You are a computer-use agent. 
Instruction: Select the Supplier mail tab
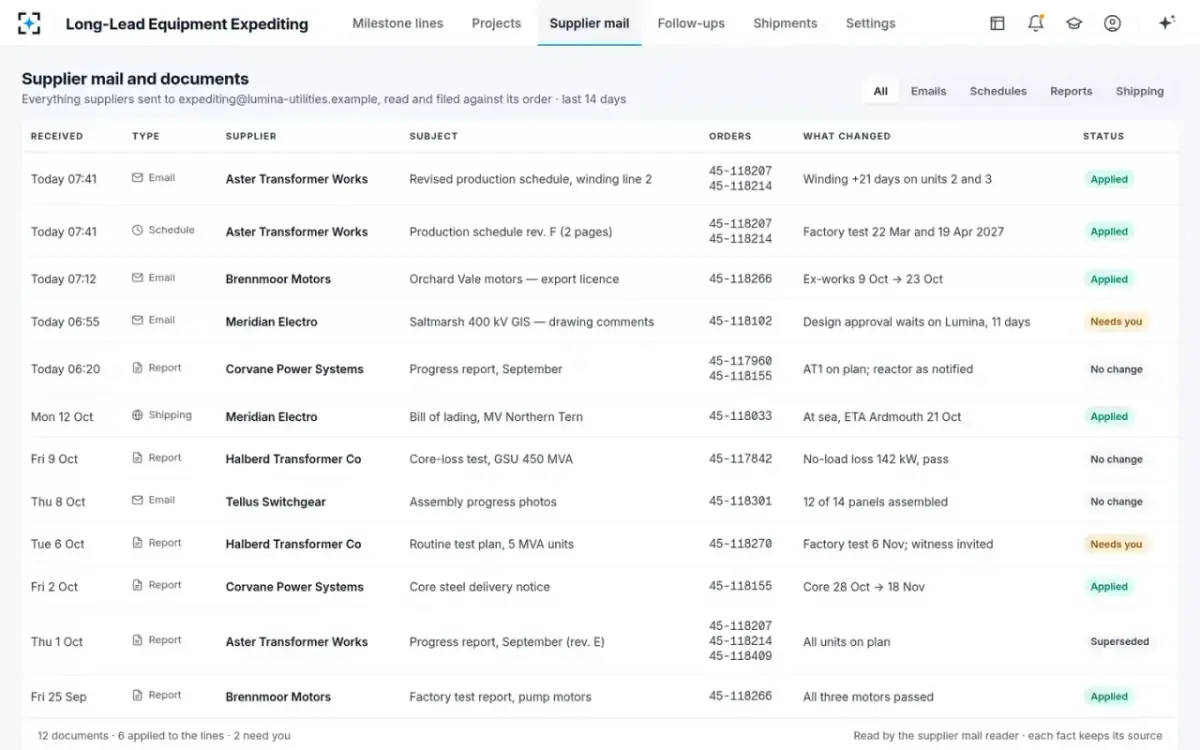coord(589,23)
